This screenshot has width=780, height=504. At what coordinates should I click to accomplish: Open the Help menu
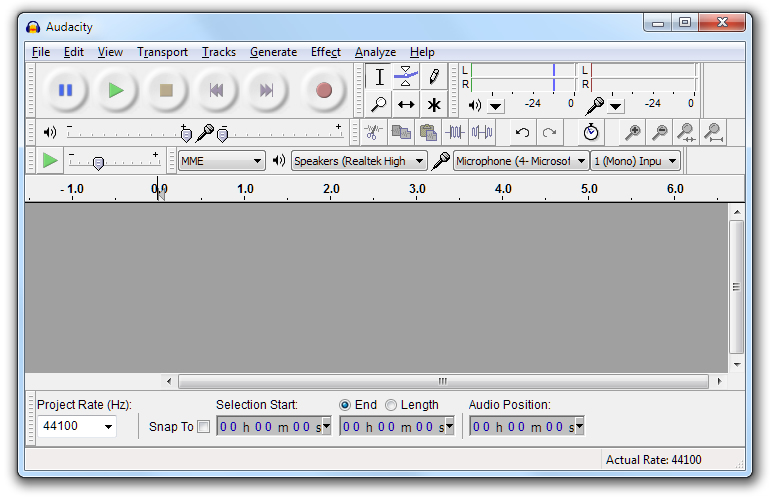click(x=422, y=52)
